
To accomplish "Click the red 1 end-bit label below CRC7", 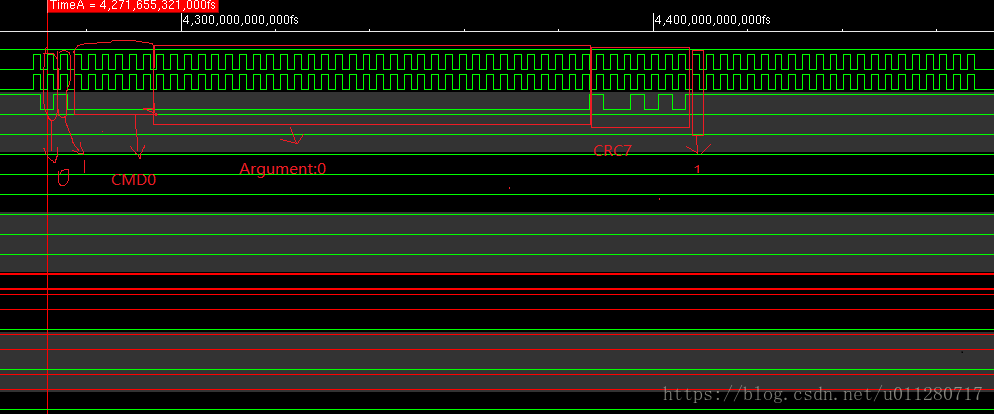I will [x=697, y=170].
